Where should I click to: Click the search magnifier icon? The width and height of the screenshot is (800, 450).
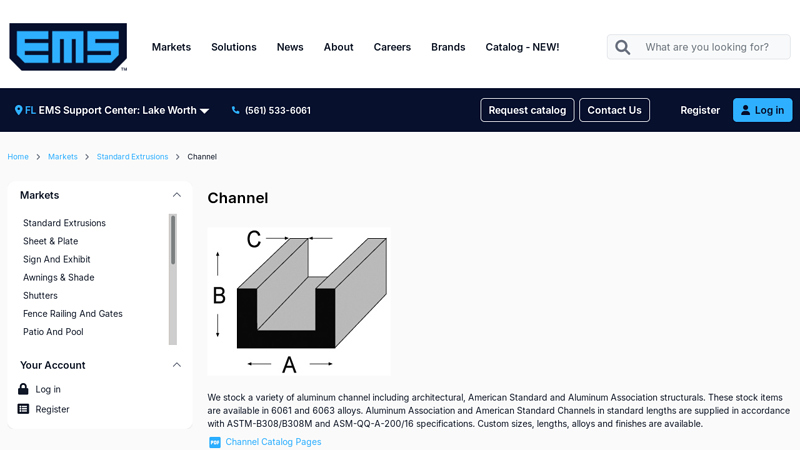coord(622,47)
